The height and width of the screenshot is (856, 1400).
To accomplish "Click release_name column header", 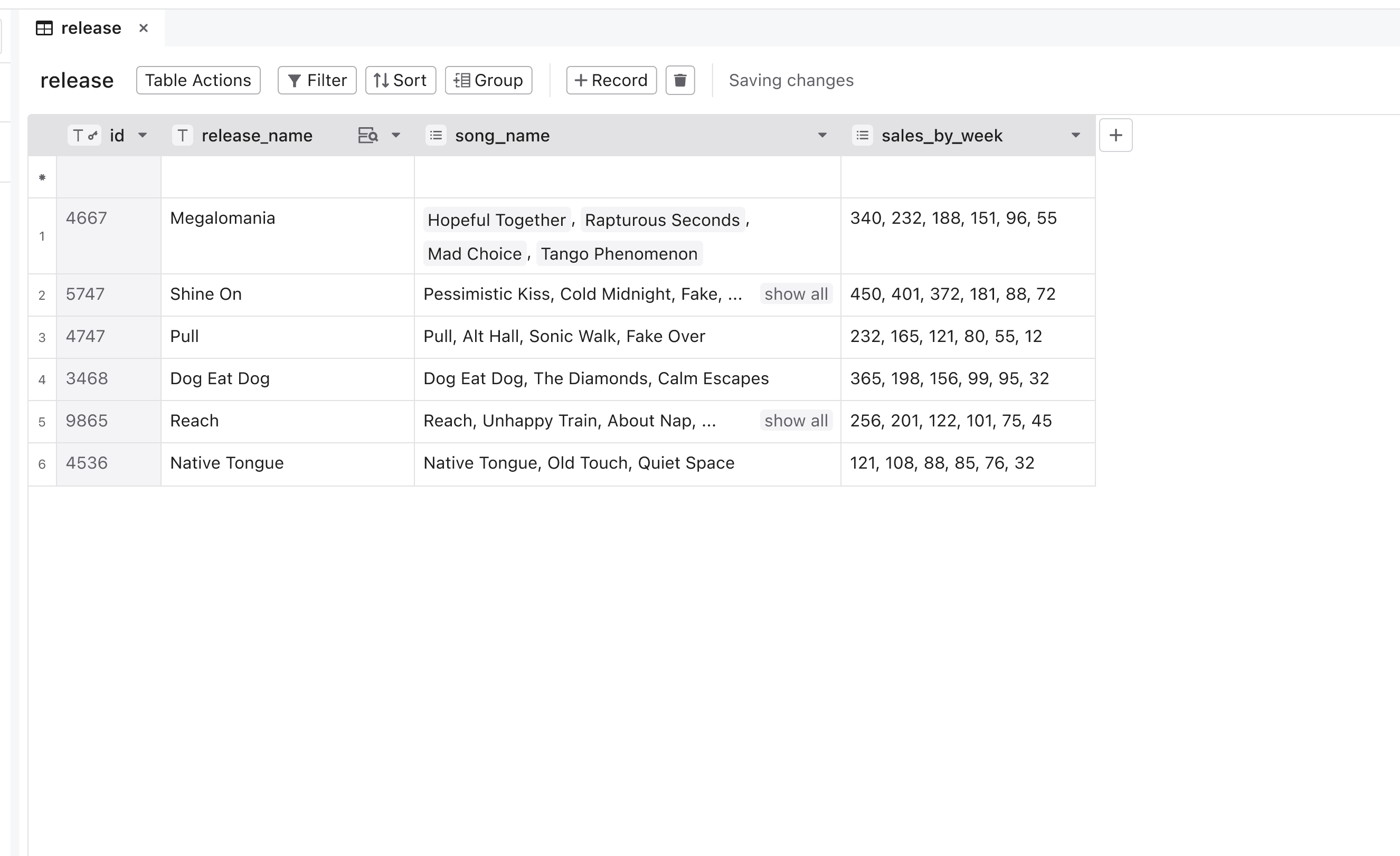I will [x=257, y=135].
